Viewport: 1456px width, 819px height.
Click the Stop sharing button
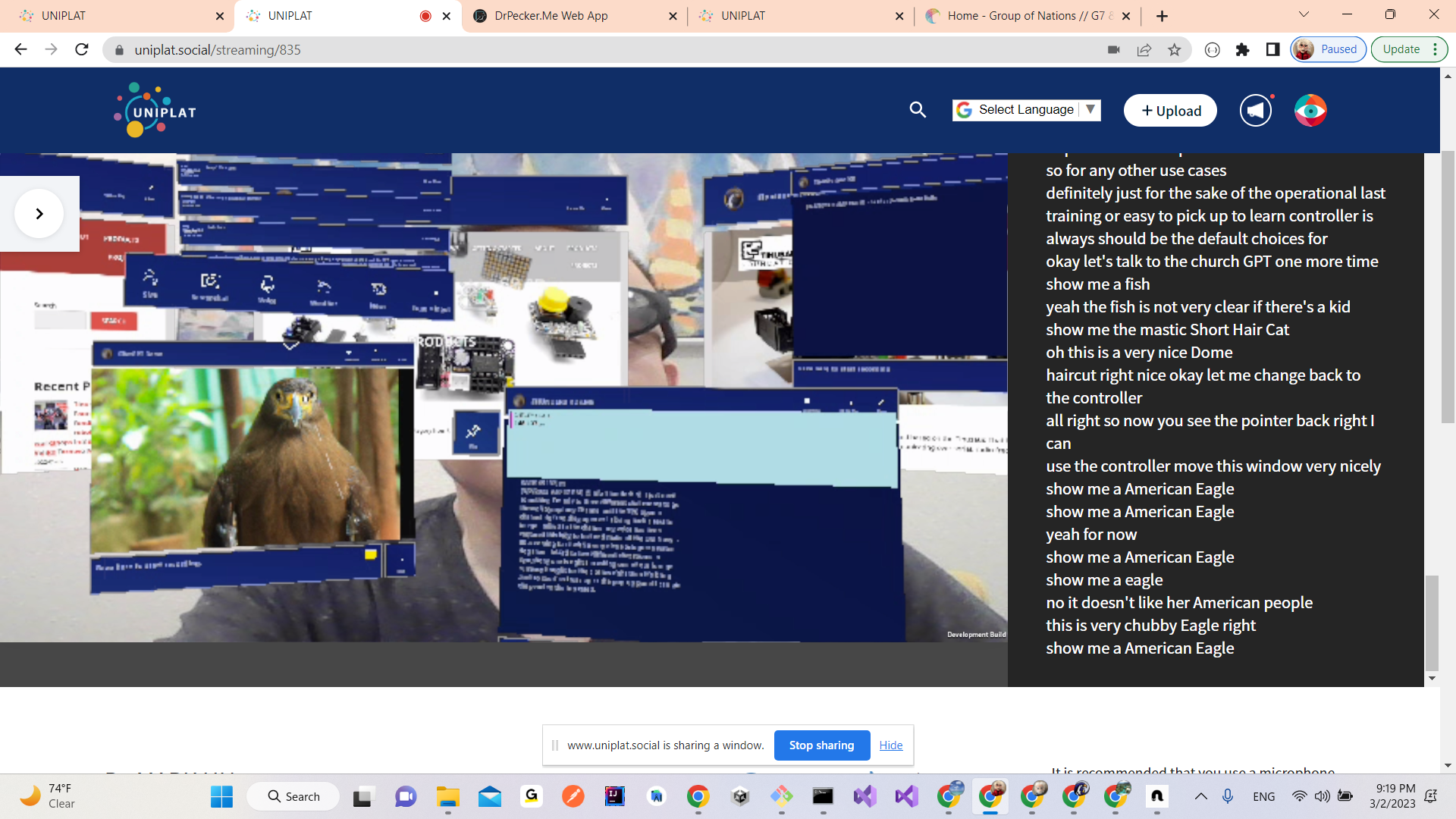[x=821, y=745]
